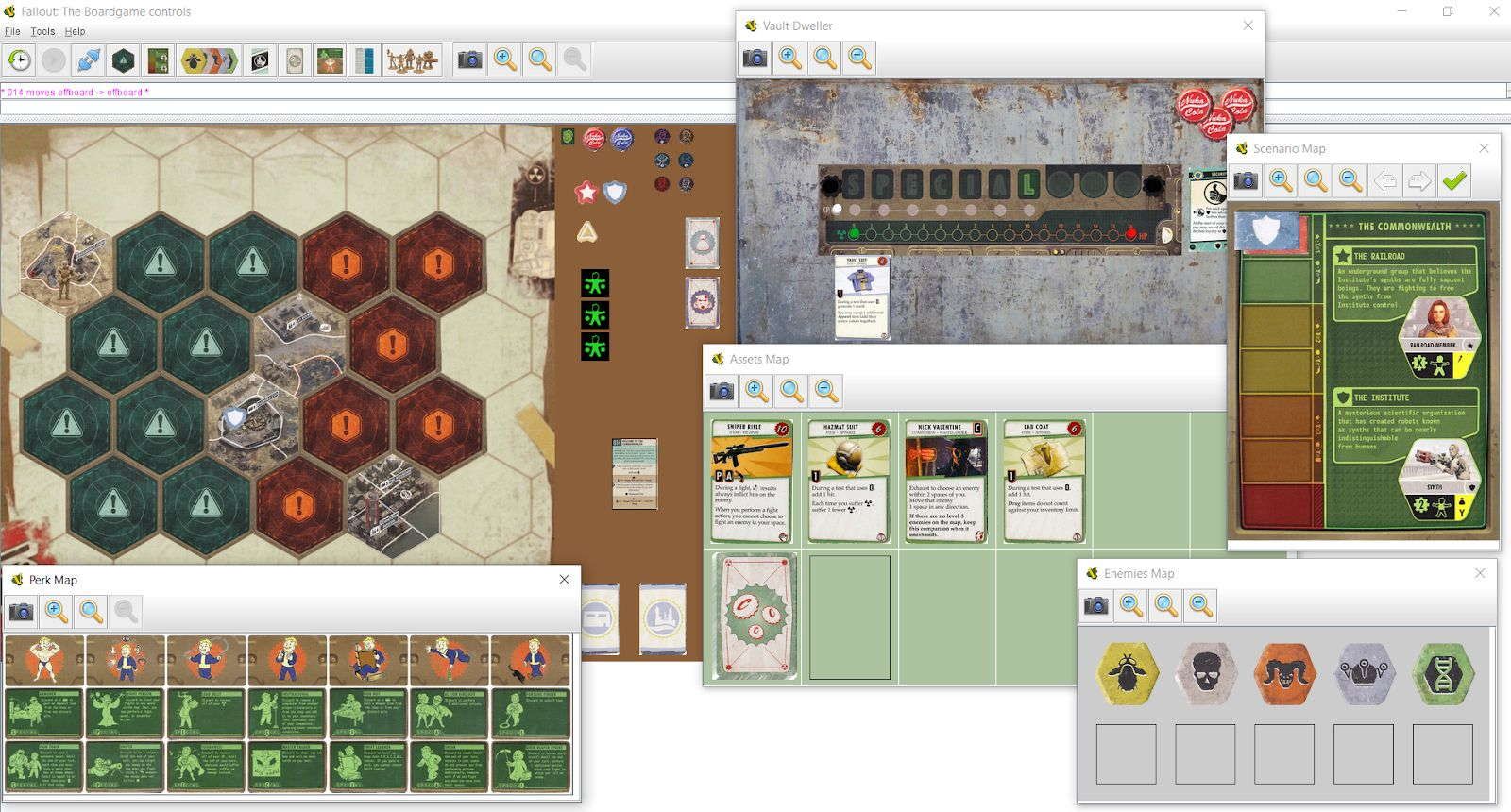Click the zoom select magnifier in Assets Map
The image size is (1511, 812).
click(791, 390)
